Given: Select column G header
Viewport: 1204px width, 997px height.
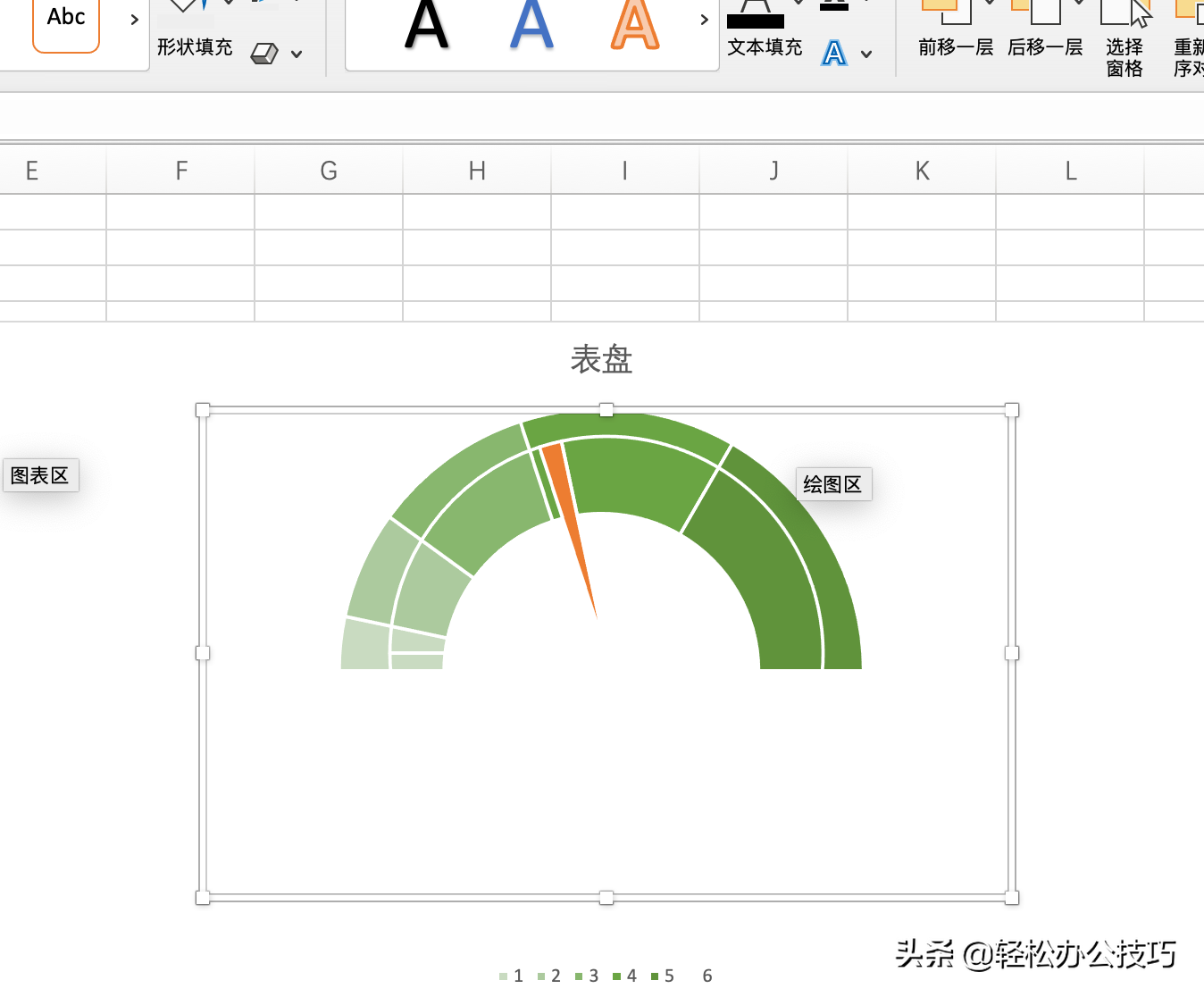Looking at the screenshot, I should [329, 171].
